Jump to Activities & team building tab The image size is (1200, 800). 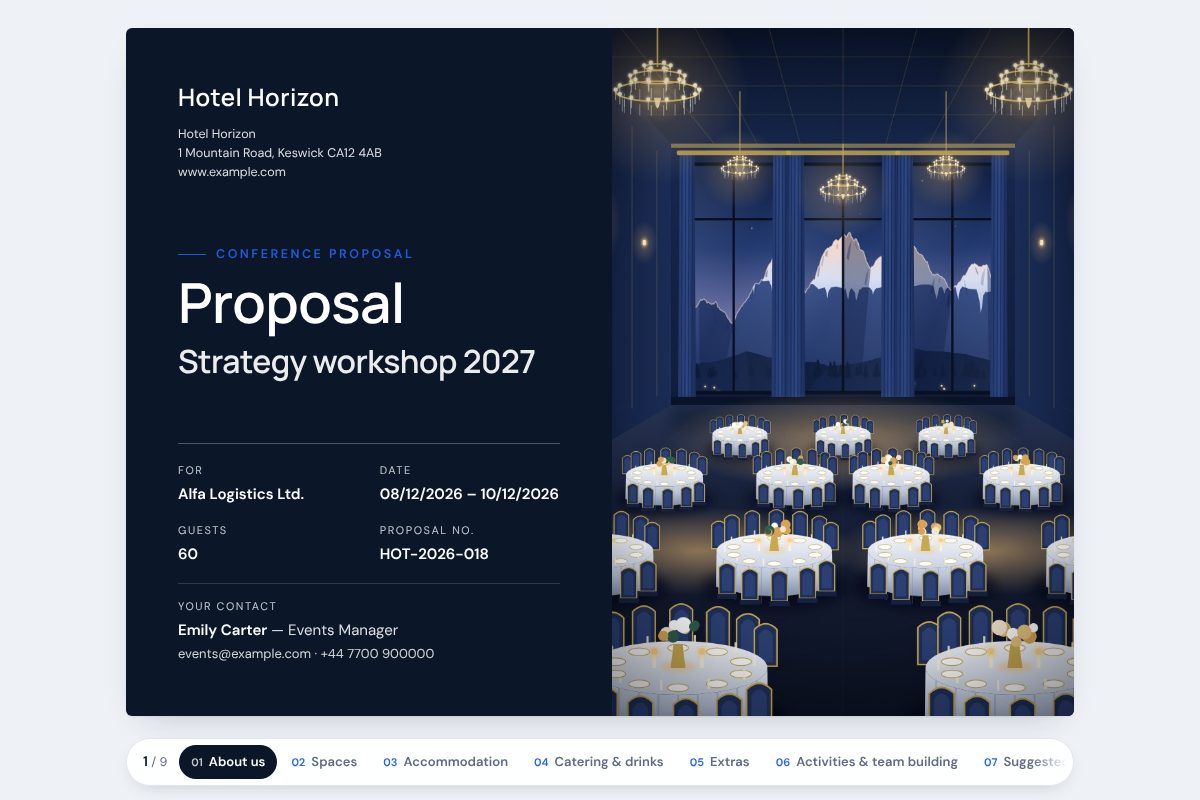[x=866, y=762]
